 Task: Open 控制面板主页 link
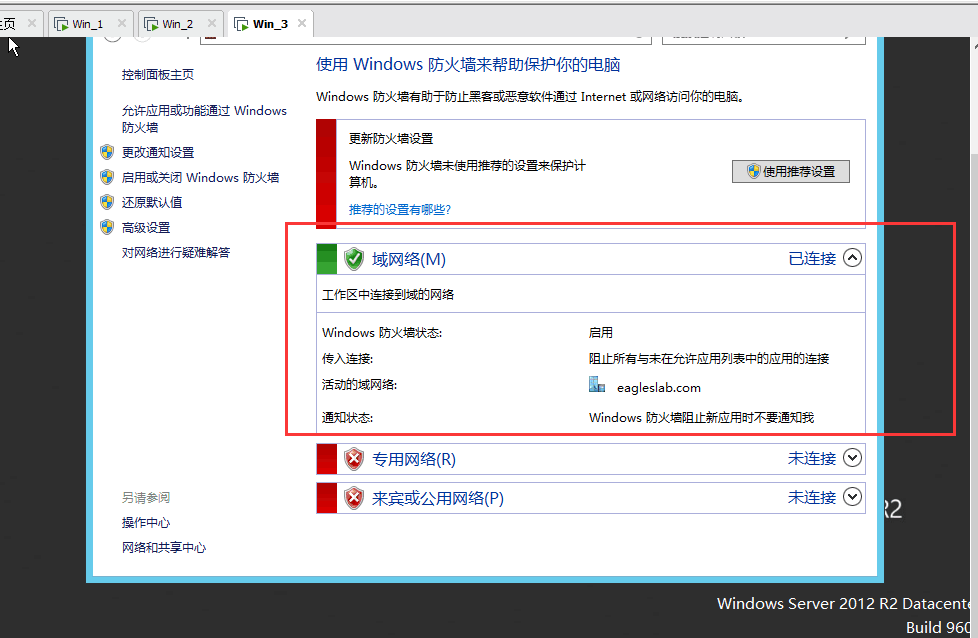pyautogui.click(x=157, y=75)
